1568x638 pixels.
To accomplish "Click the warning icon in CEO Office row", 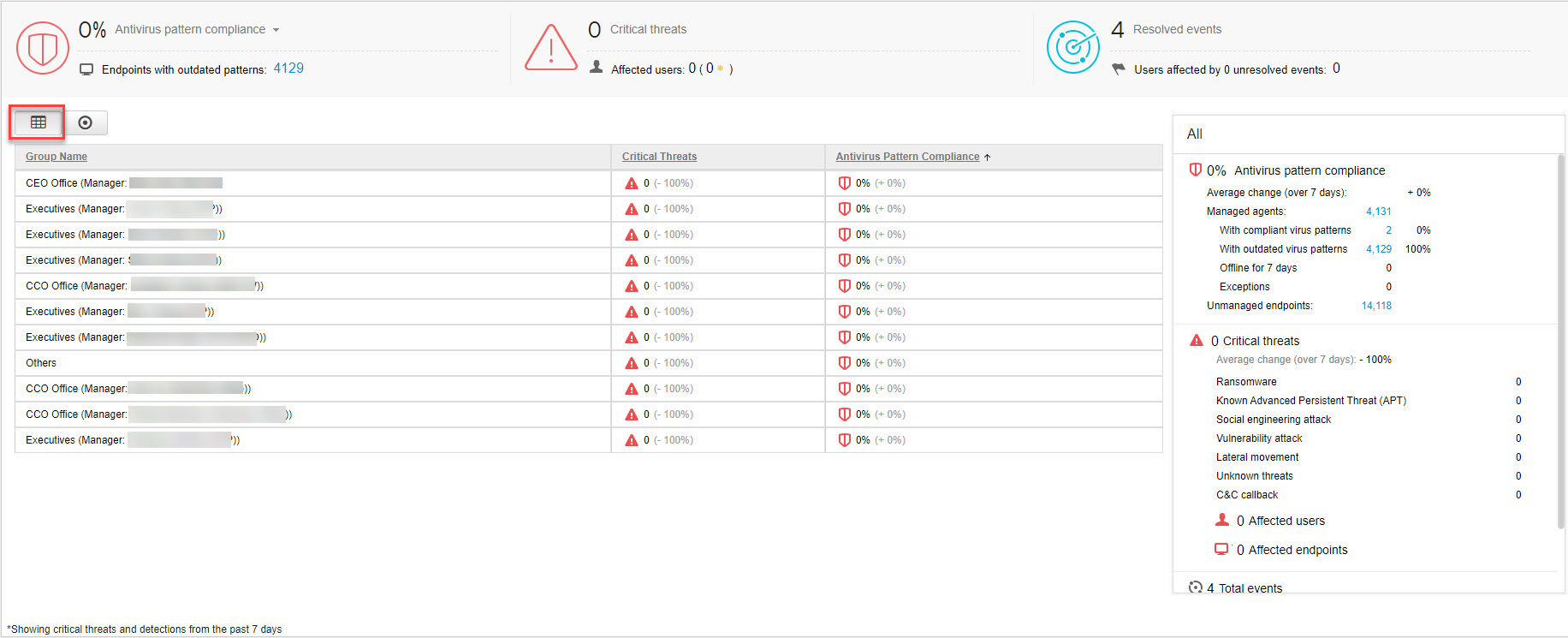I will pyautogui.click(x=632, y=183).
